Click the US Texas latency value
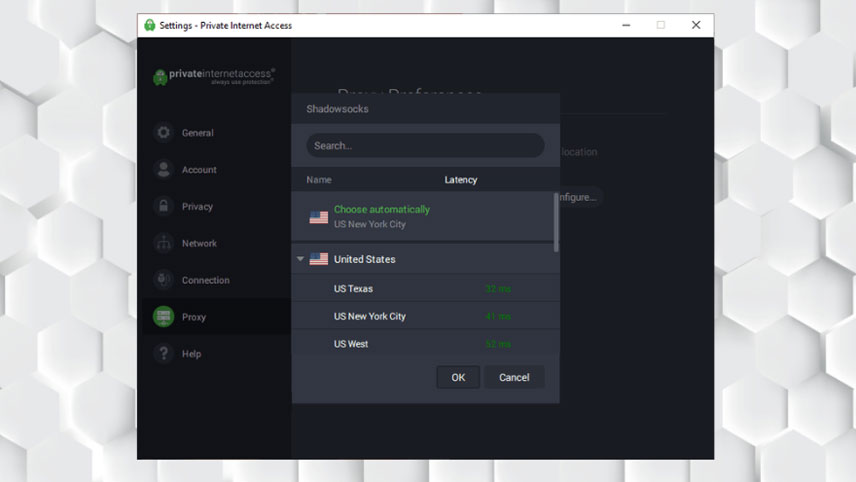The image size is (856, 482). [498, 289]
